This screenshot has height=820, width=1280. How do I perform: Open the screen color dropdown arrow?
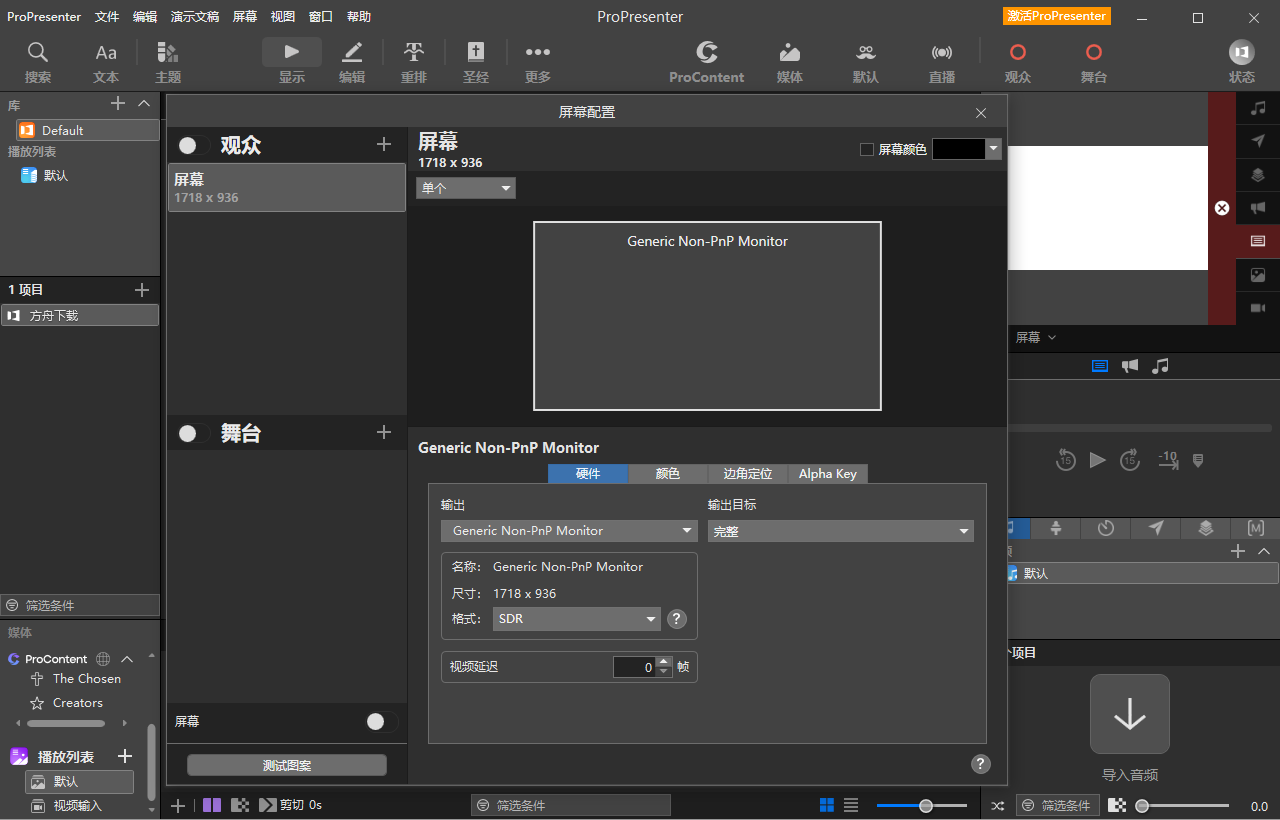(994, 149)
